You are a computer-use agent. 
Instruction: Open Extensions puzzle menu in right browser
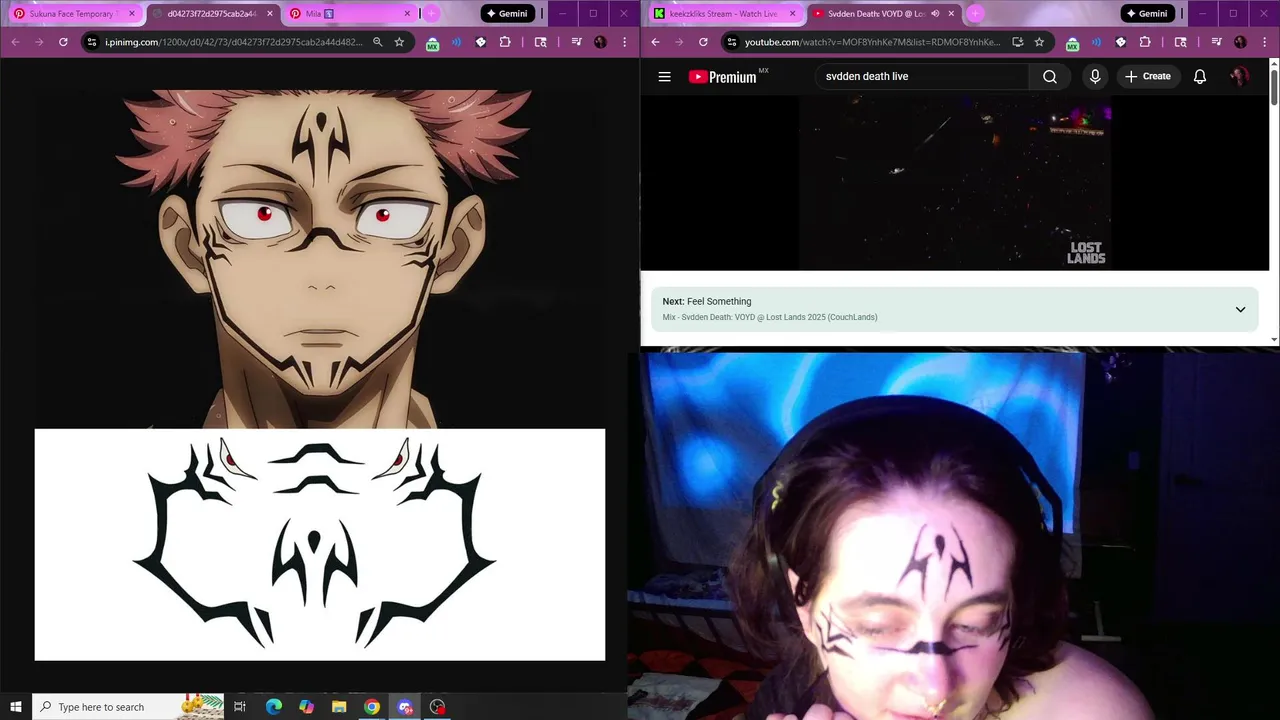click(x=1145, y=42)
